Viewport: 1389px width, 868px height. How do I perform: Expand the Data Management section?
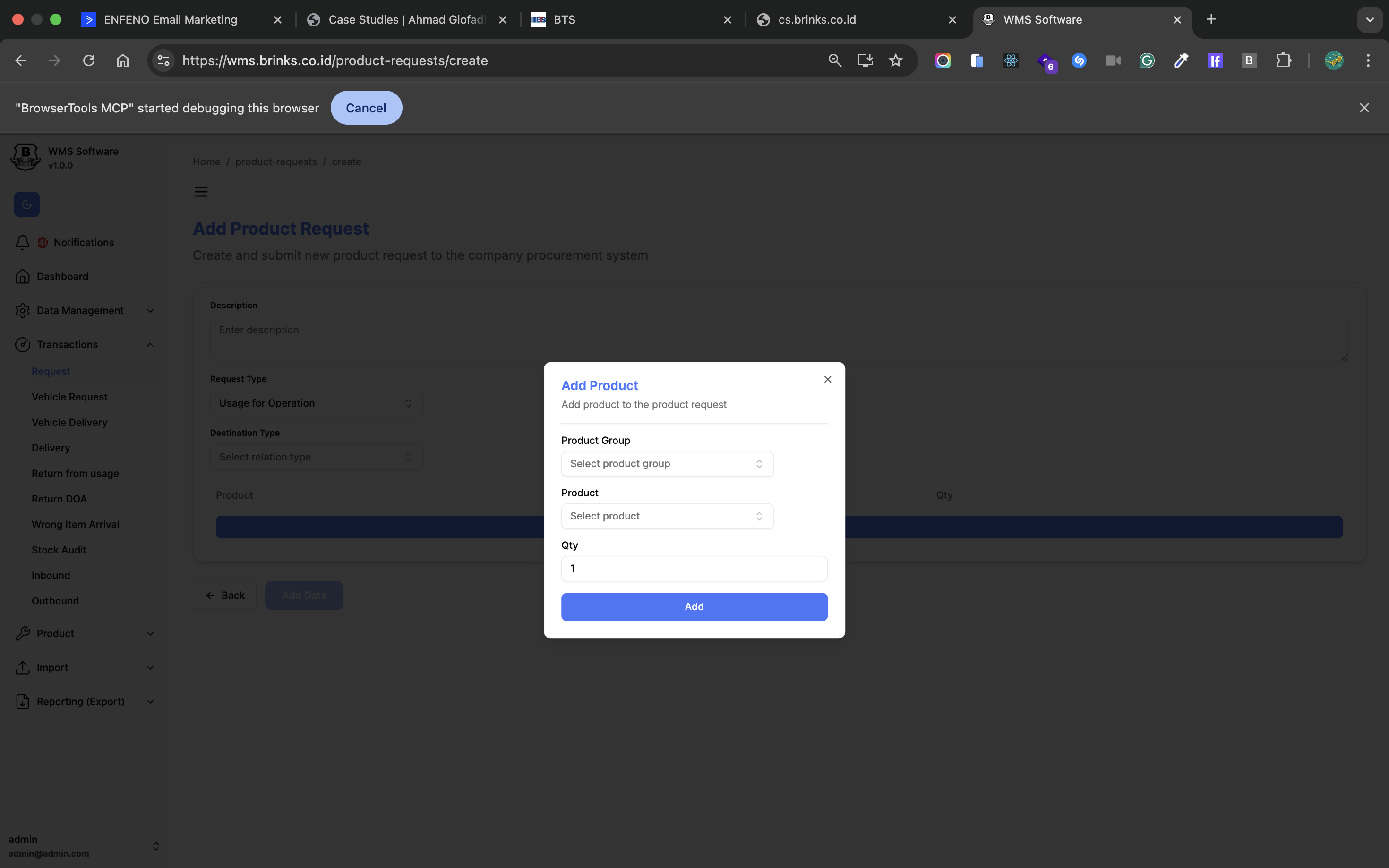[x=150, y=311]
